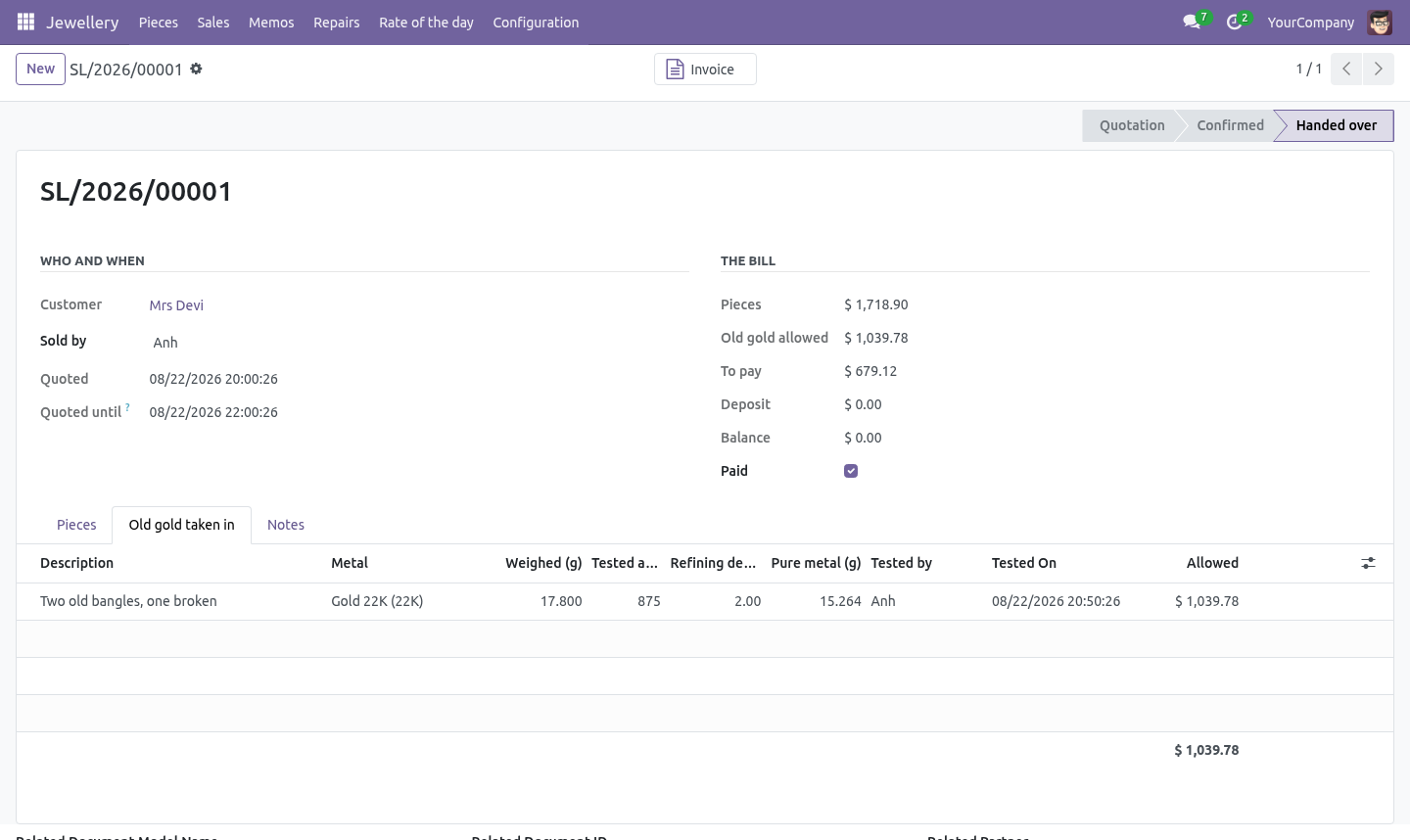Open the Configuration menu
This screenshot has width=1410, height=840.
point(536,22)
